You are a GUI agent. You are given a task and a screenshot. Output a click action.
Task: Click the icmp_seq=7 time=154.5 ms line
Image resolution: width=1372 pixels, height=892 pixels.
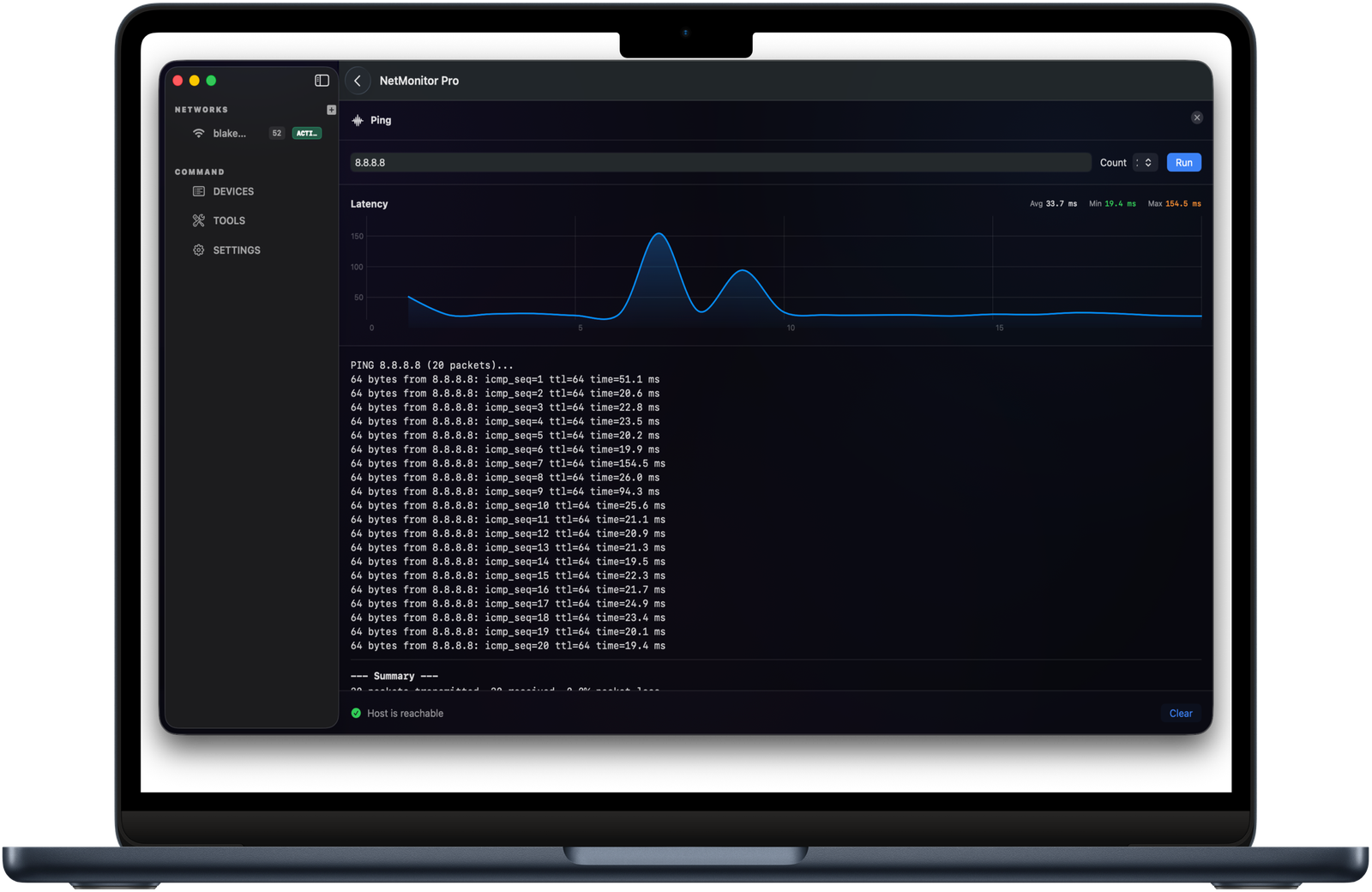(508, 463)
